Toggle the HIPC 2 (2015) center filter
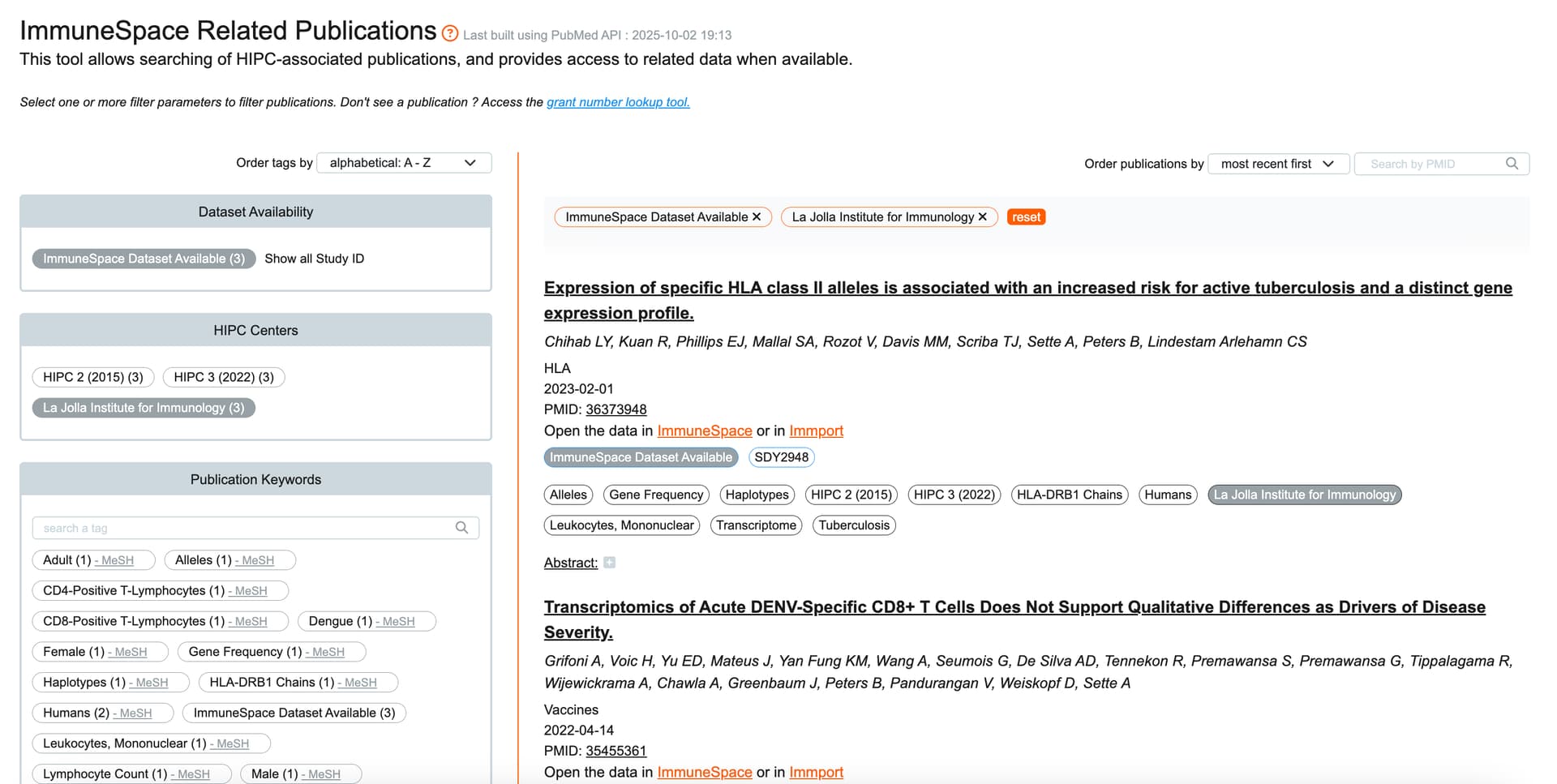Screen dimensions: 1557x784 coord(93,377)
